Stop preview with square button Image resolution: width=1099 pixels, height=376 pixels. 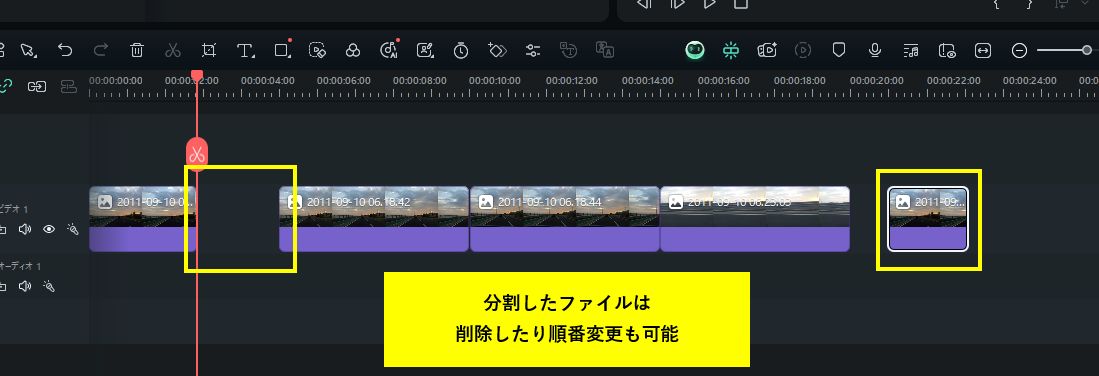[741, 4]
